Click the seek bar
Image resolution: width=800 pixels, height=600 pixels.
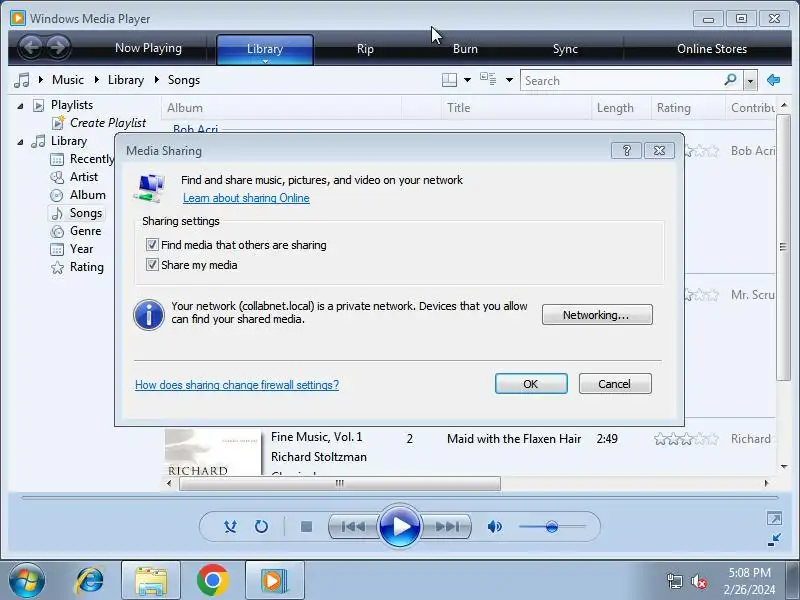coord(400,497)
